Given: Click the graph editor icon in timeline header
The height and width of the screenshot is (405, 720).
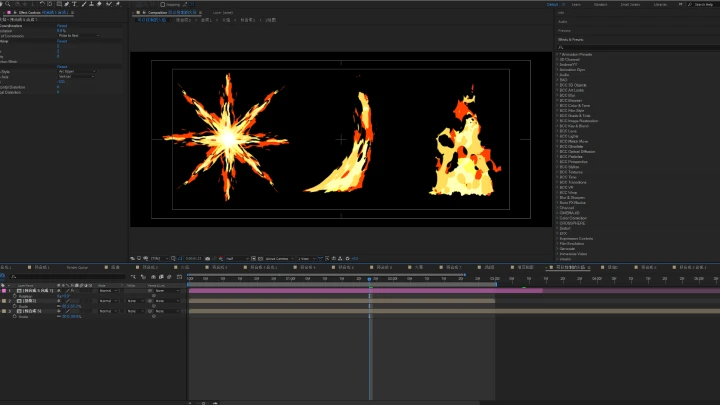Looking at the screenshot, I should [x=179, y=277].
